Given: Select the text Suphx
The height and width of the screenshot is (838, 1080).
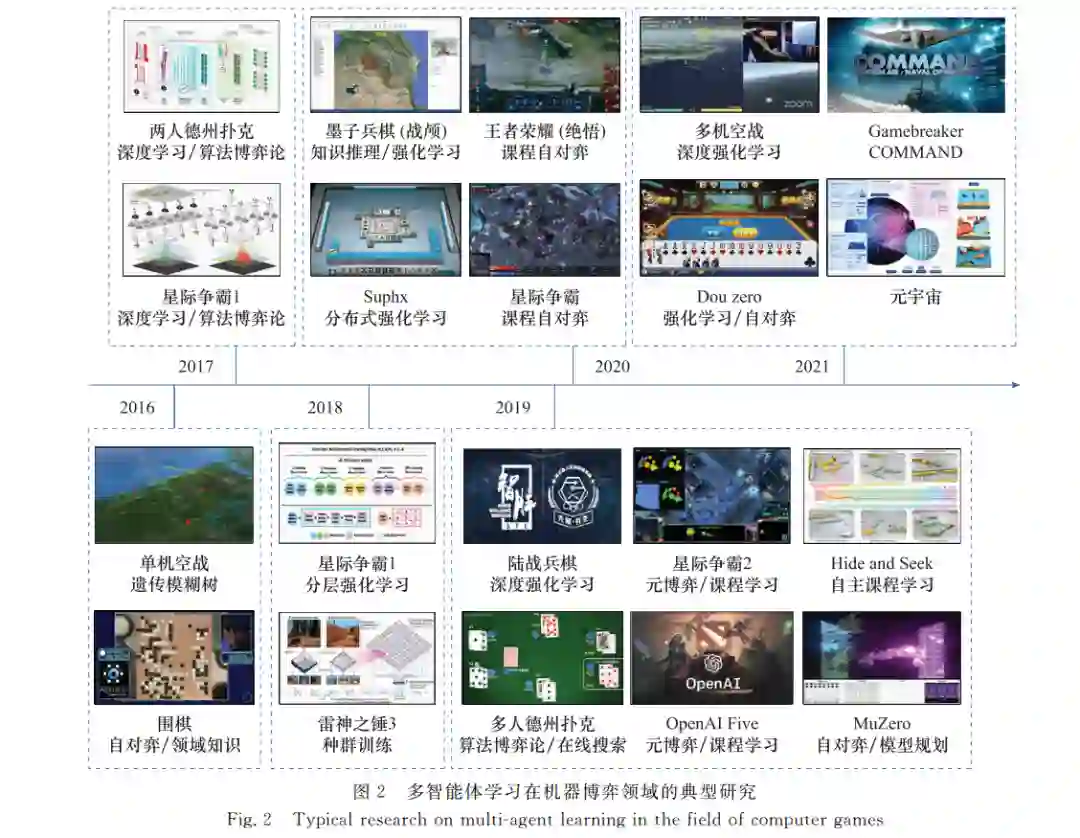Looking at the screenshot, I should pyautogui.click(x=385, y=297).
